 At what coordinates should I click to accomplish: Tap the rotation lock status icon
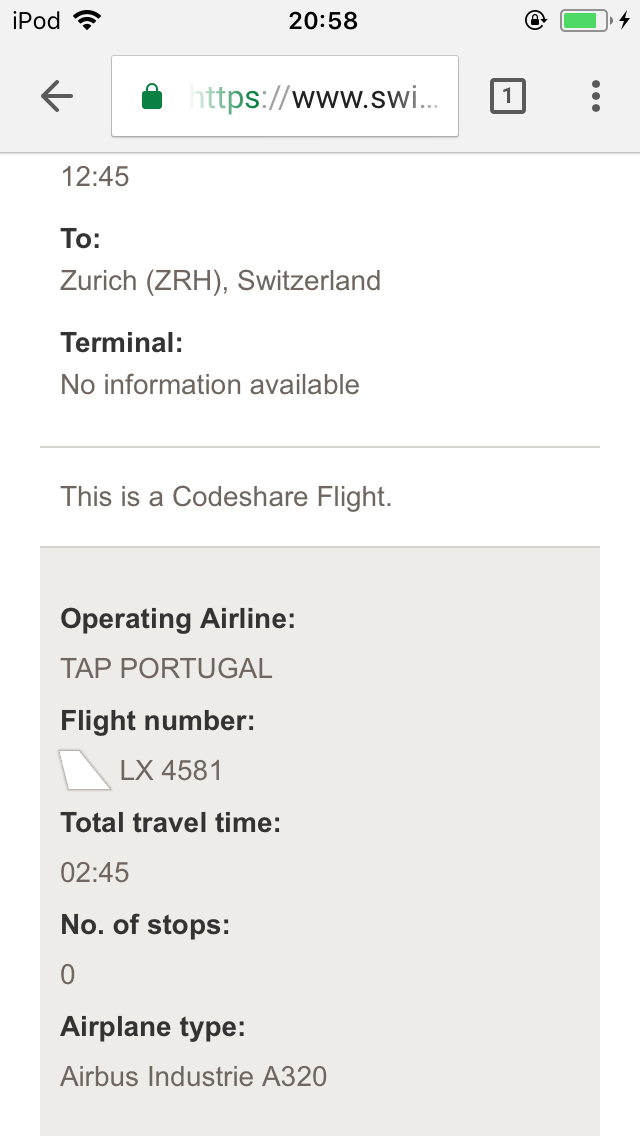pos(535,20)
